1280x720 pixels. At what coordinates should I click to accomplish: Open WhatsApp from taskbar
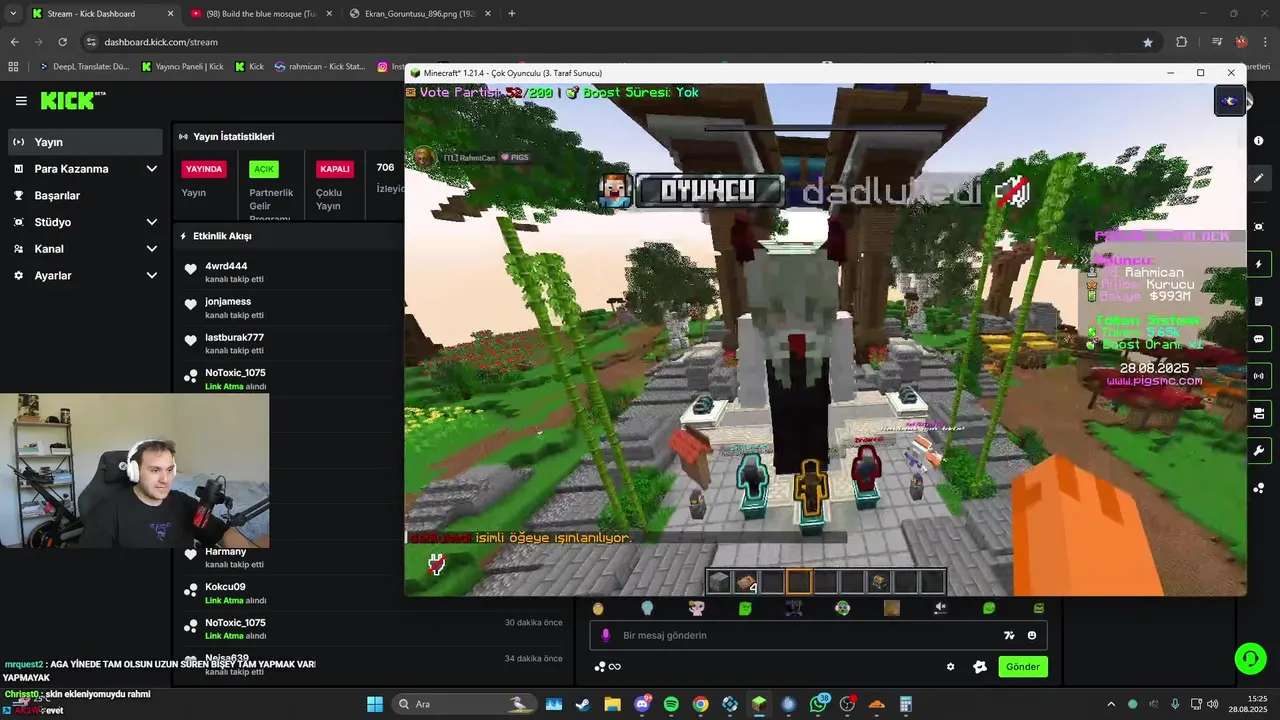819,704
